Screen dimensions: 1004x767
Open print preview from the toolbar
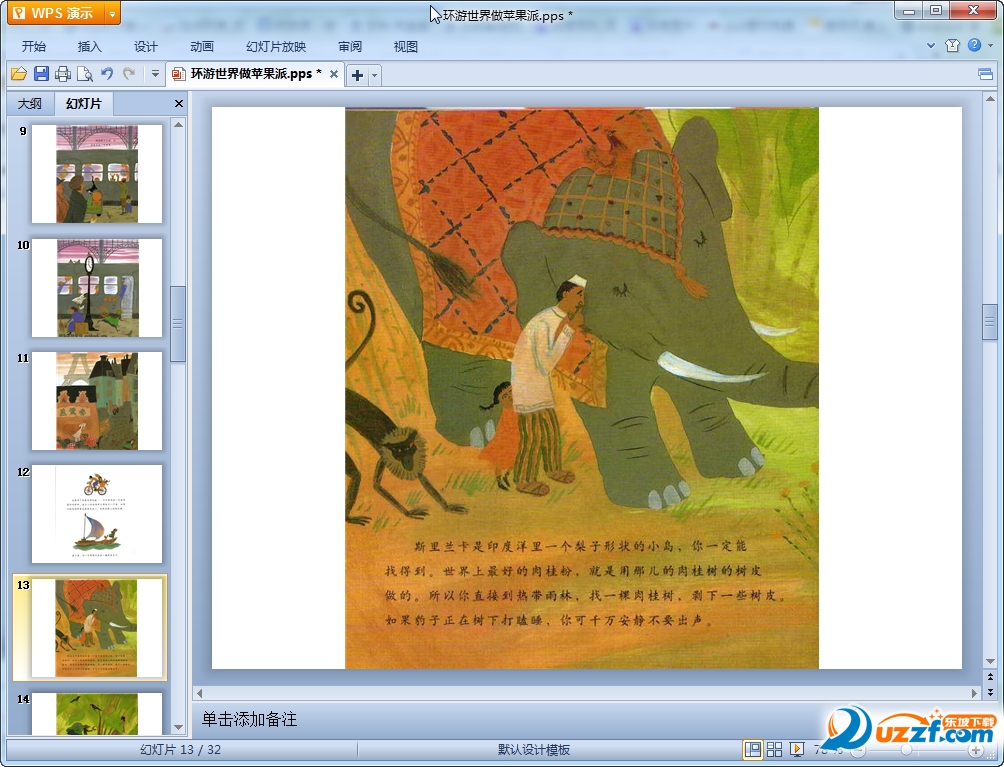[x=85, y=74]
